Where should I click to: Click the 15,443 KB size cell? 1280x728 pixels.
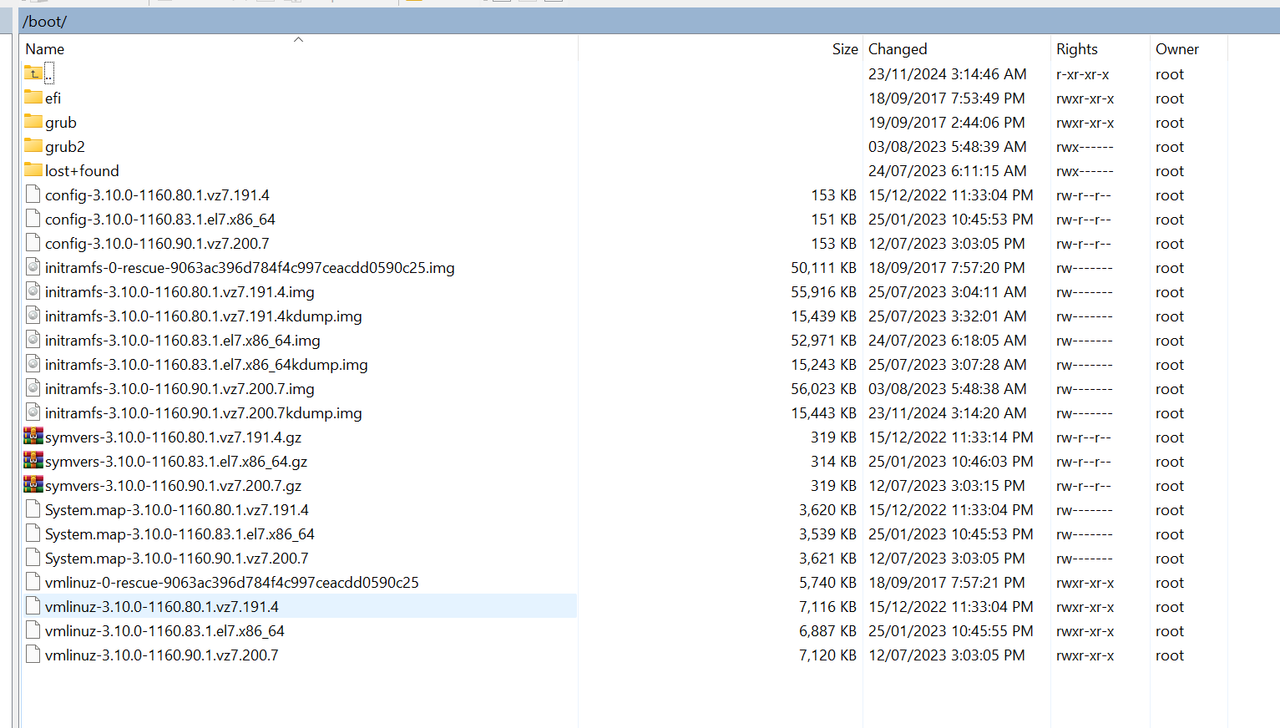tap(823, 413)
